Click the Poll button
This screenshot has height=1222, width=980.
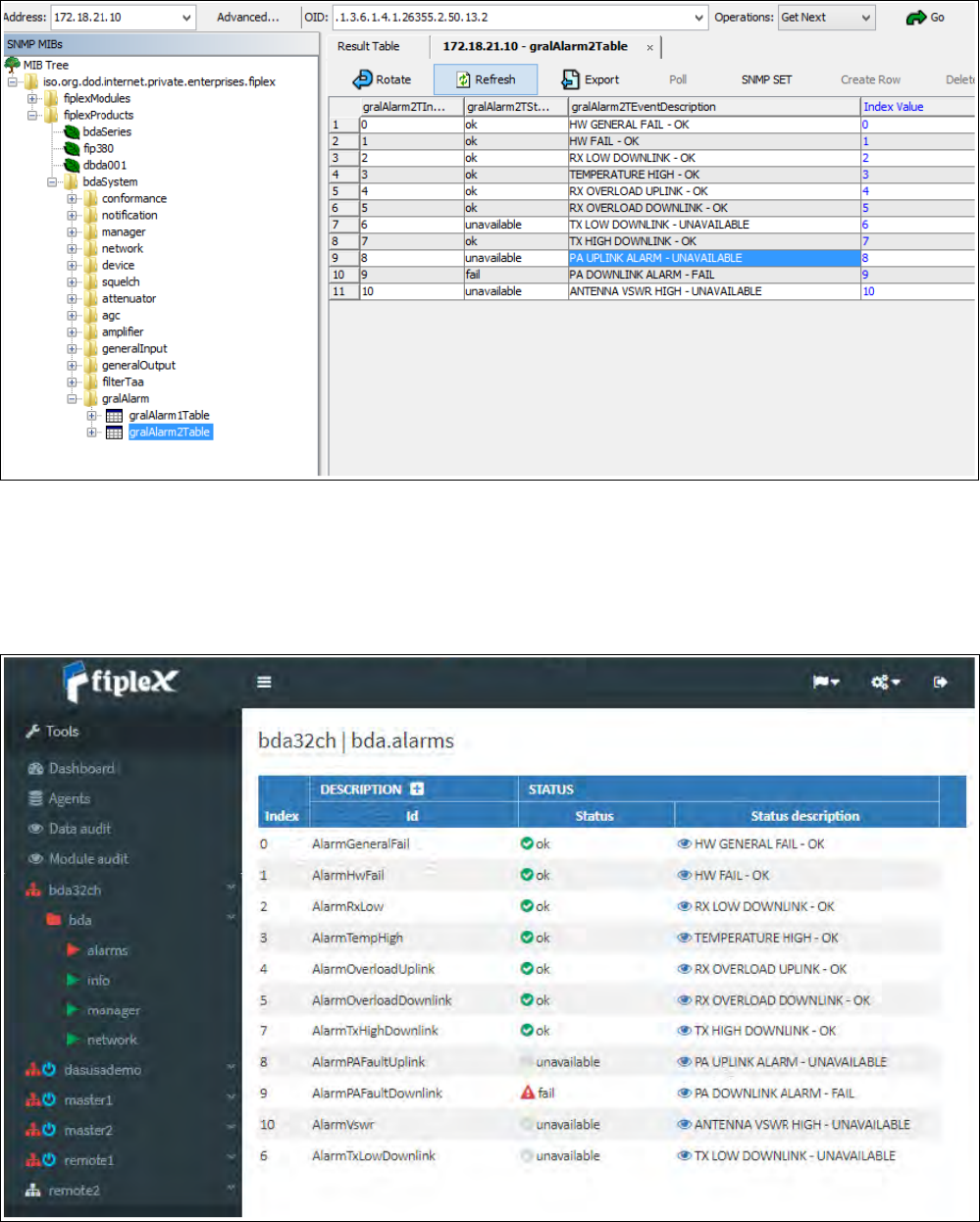point(678,79)
